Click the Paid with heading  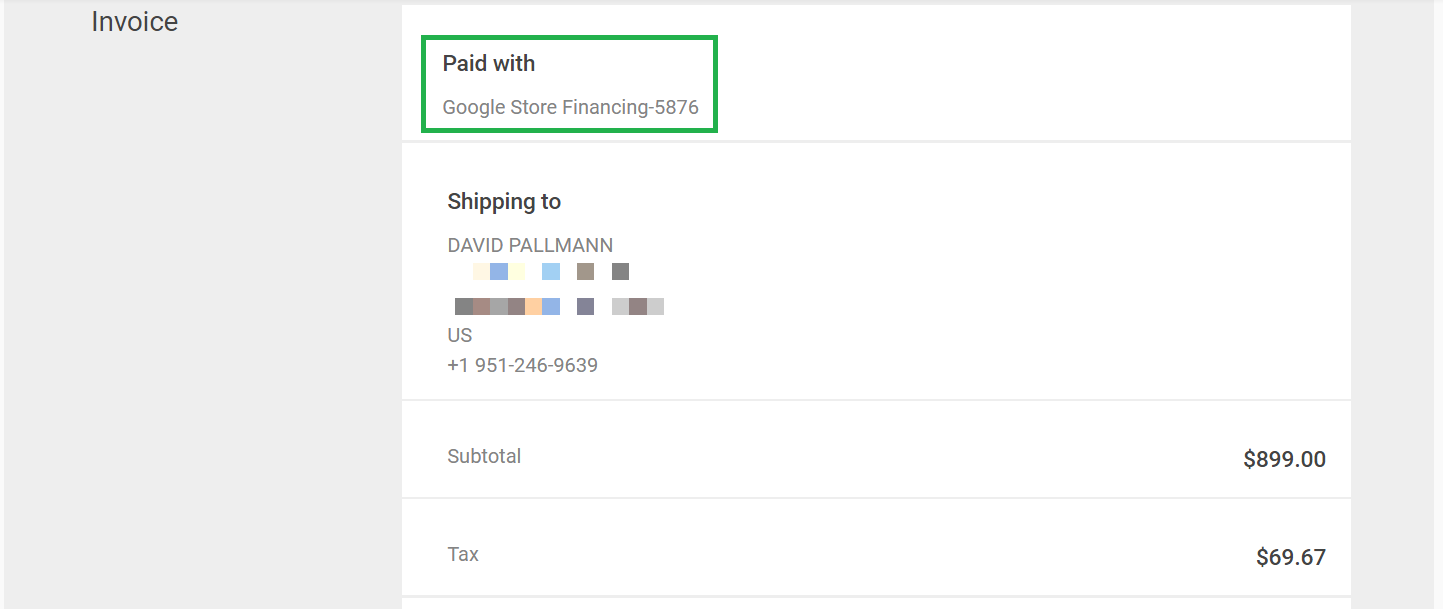click(x=489, y=63)
